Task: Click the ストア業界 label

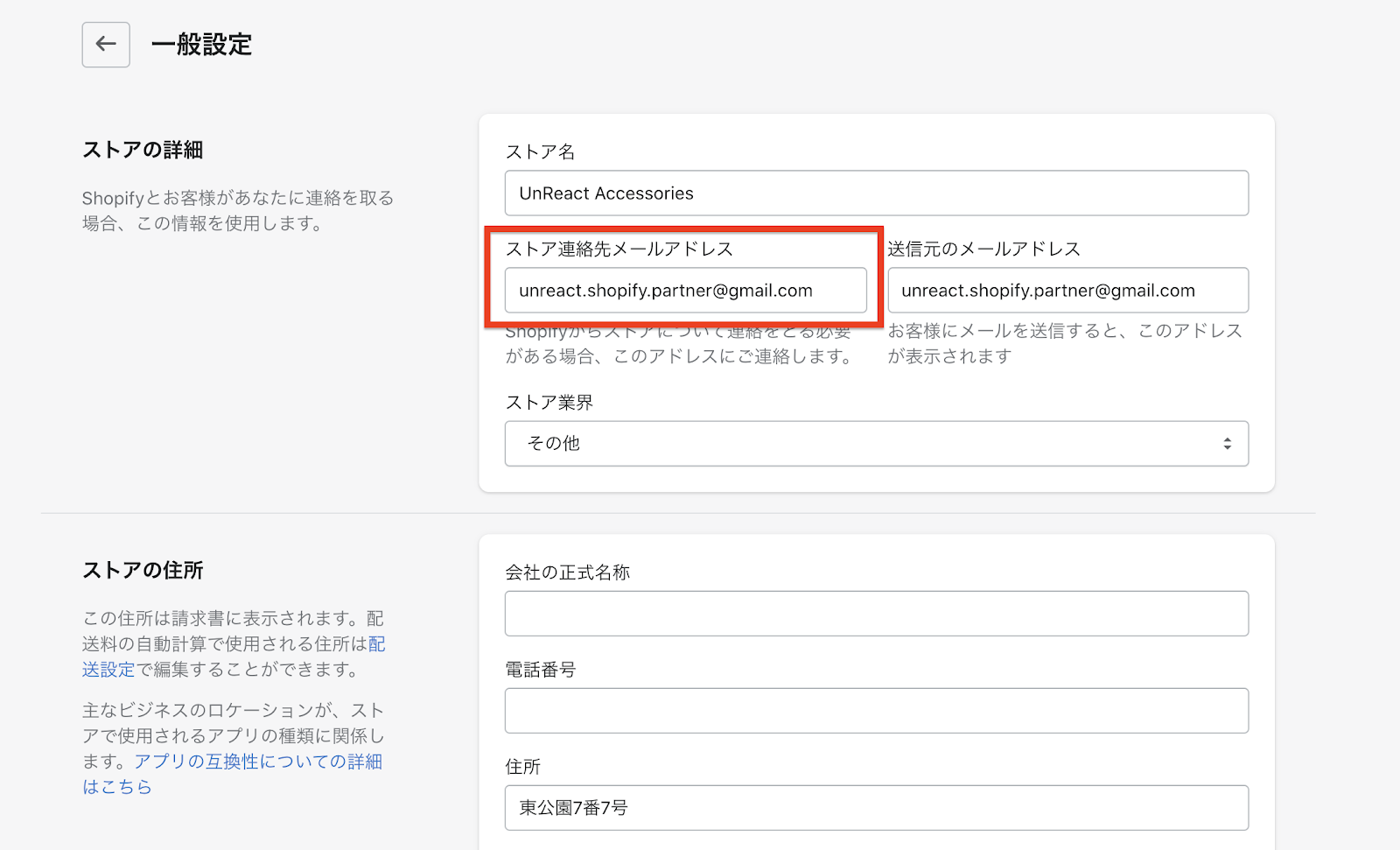Action: (549, 403)
